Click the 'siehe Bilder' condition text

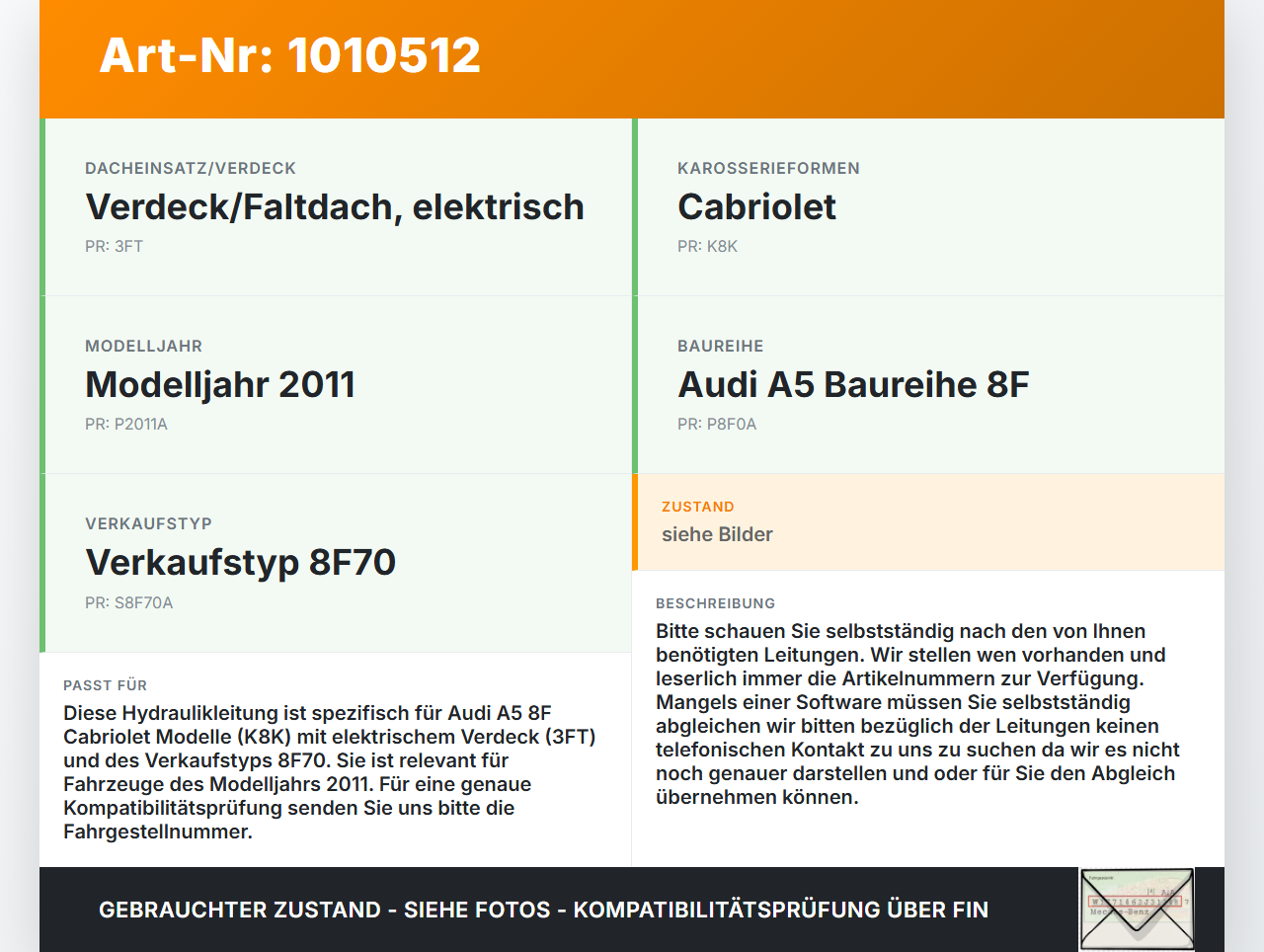point(717,534)
